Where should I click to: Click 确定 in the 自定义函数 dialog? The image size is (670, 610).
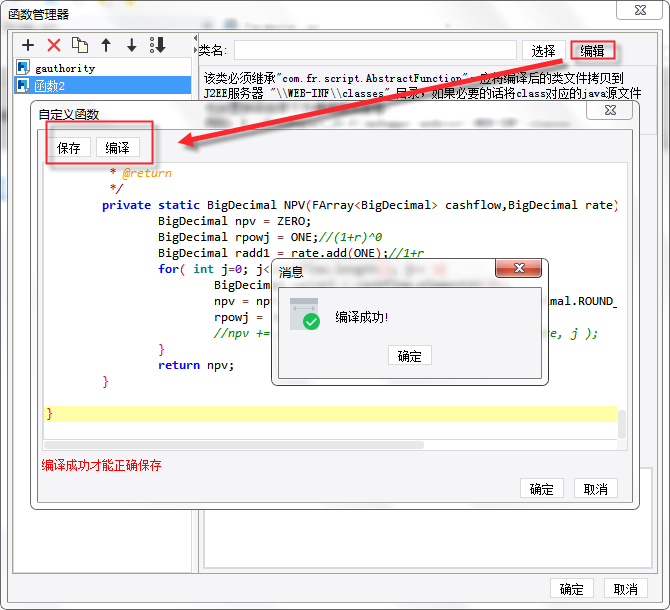[541, 488]
